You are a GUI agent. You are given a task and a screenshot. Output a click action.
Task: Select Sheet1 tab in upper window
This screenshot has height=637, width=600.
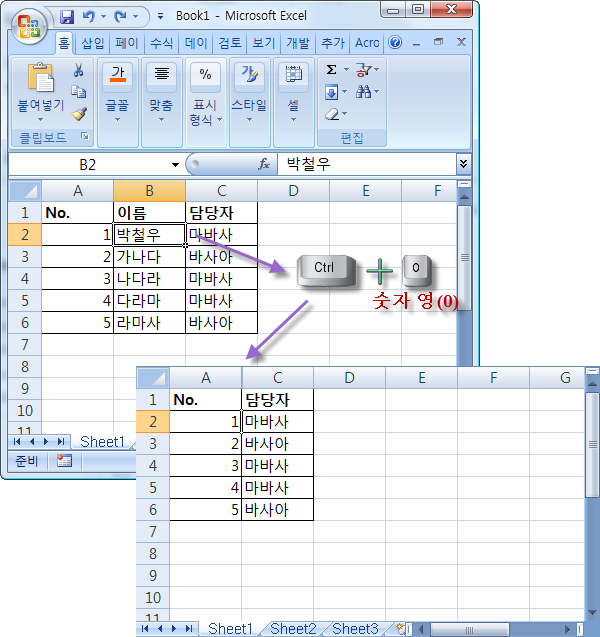coord(102,442)
